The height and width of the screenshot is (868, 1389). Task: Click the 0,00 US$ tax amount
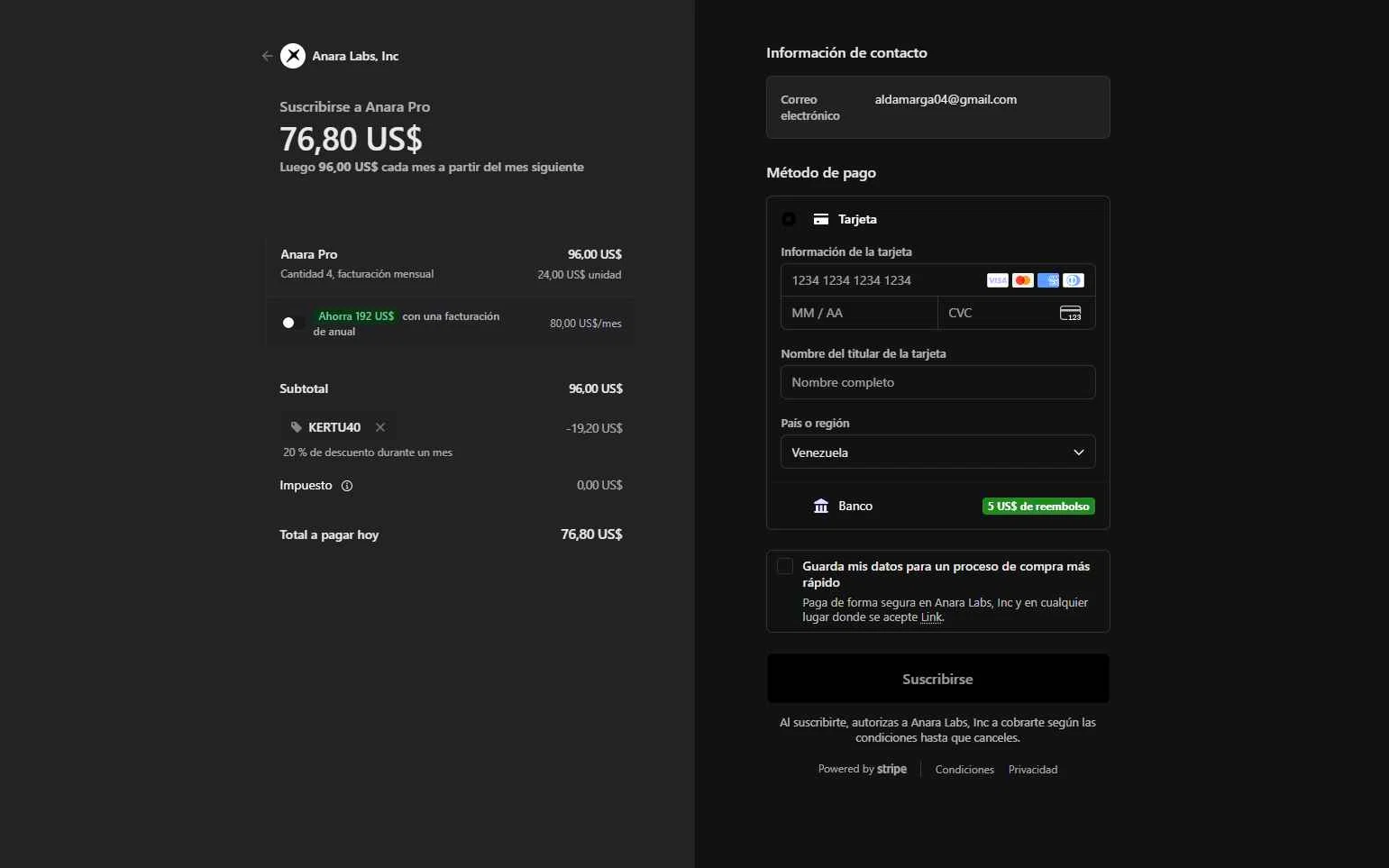pyautogui.click(x=599, y=485)
